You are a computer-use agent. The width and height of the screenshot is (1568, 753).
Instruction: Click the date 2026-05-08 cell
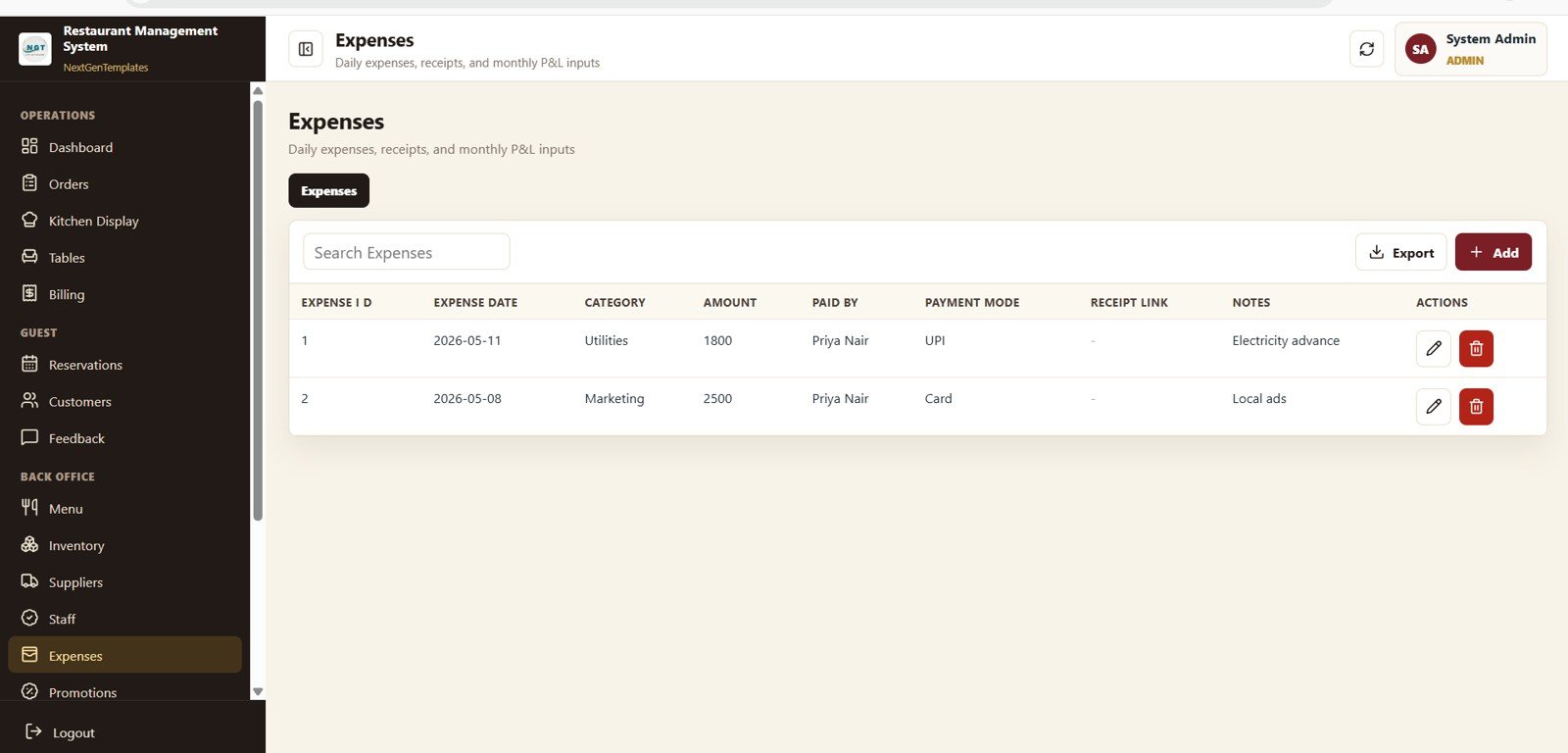coord(466,398)
